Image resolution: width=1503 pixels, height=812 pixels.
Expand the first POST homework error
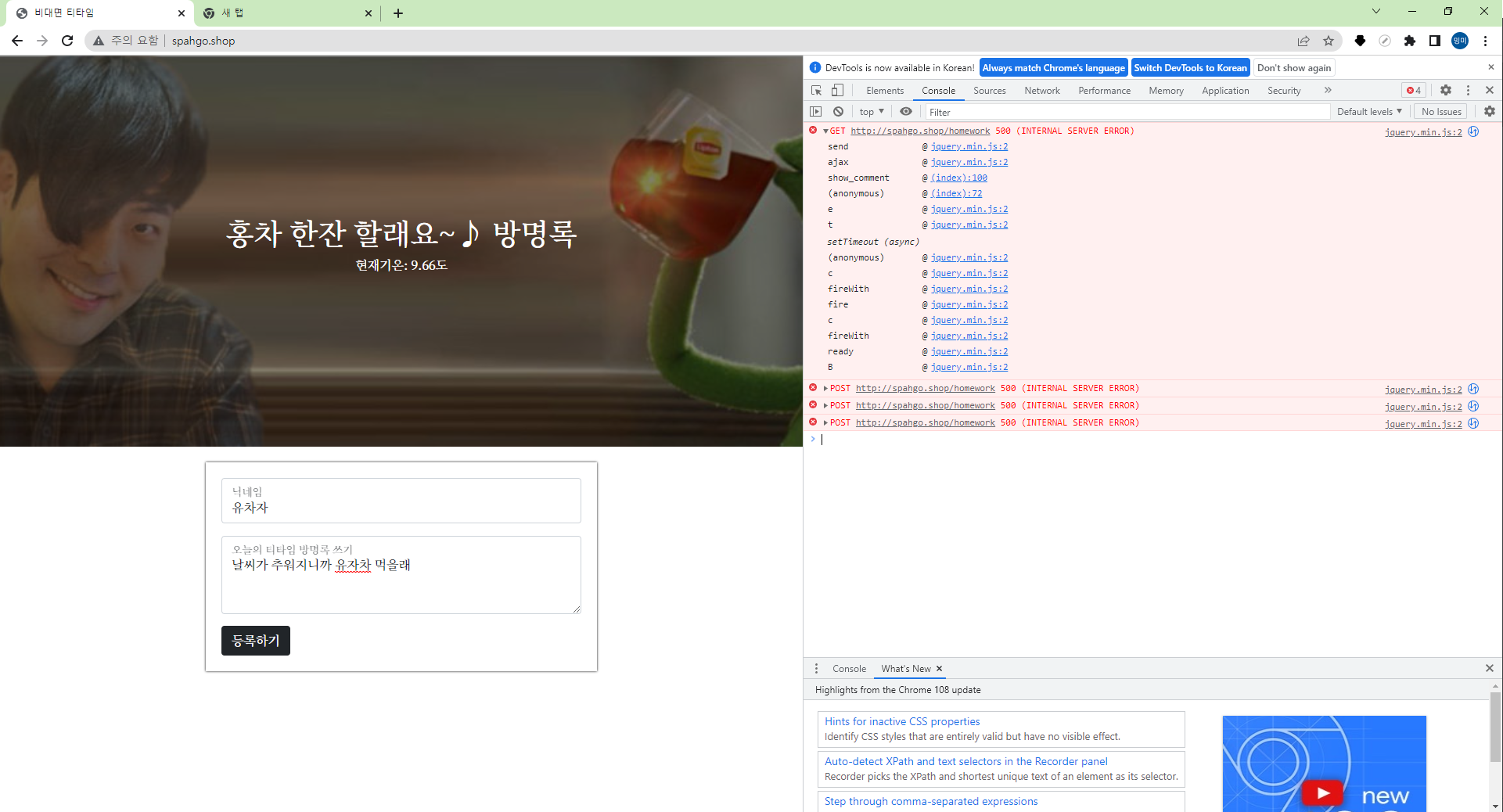pos(825,388)
